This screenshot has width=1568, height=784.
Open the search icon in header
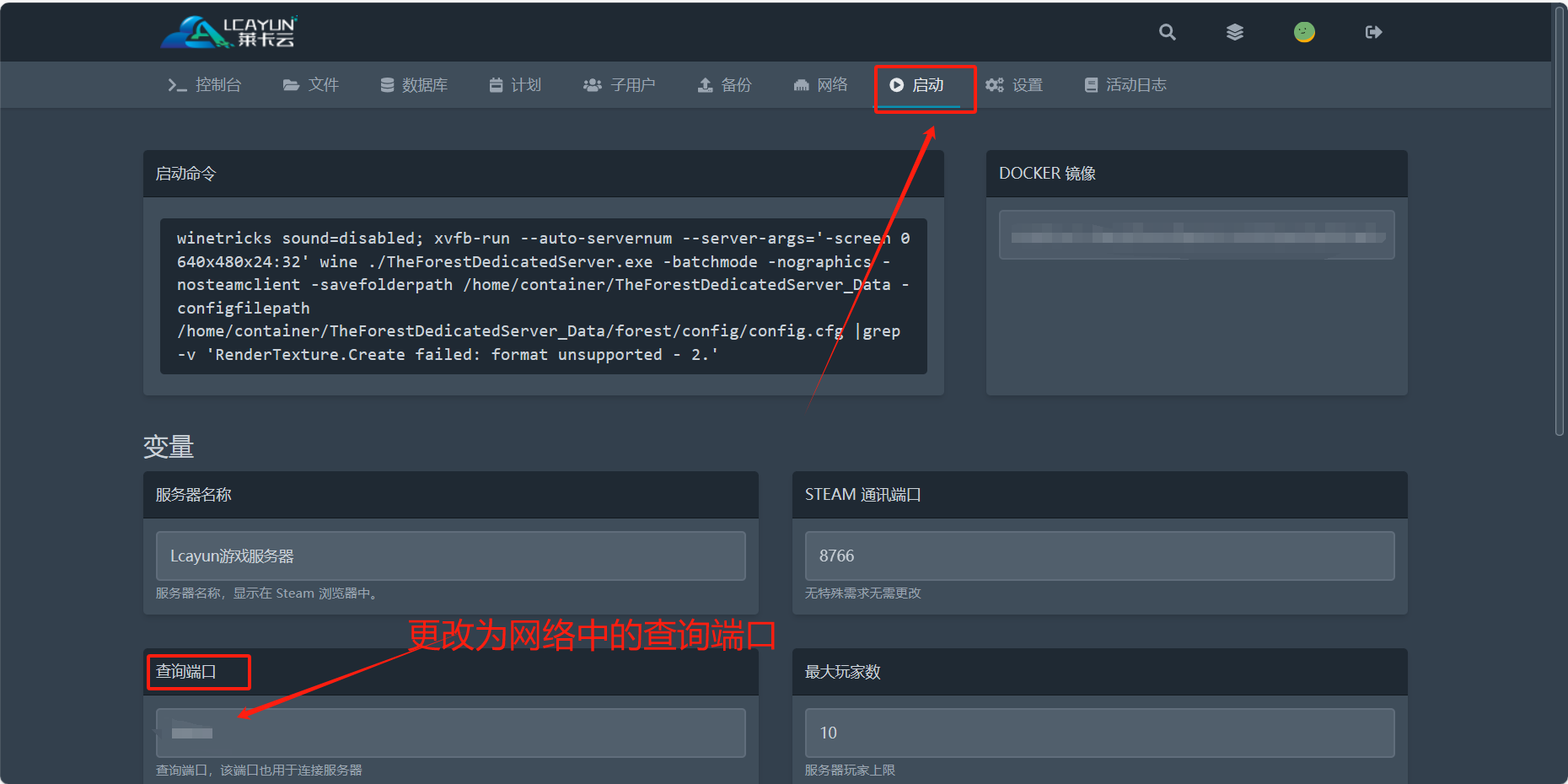(x=1168, y=32)
